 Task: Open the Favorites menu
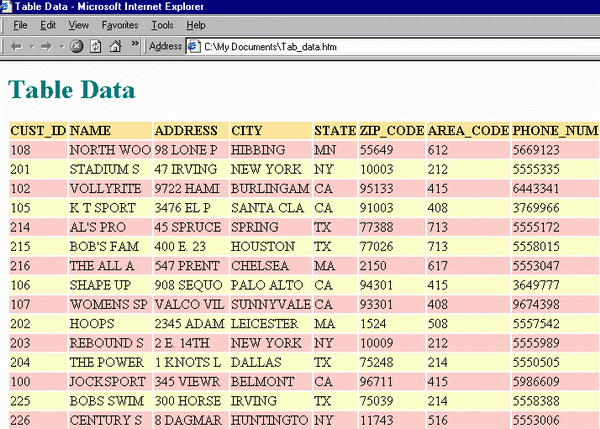point(120,25)
